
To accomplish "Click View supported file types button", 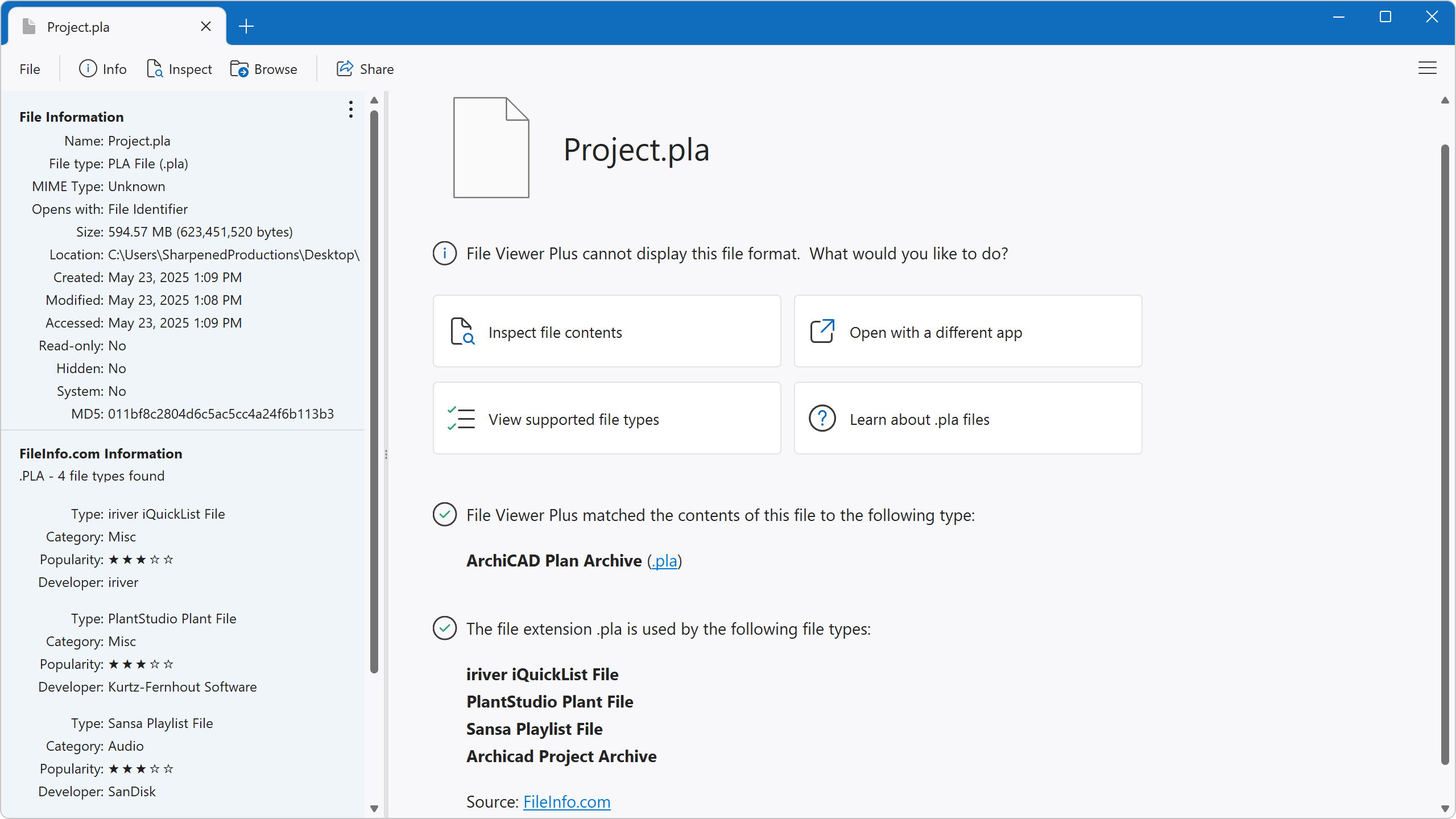I will click(607, 419).
